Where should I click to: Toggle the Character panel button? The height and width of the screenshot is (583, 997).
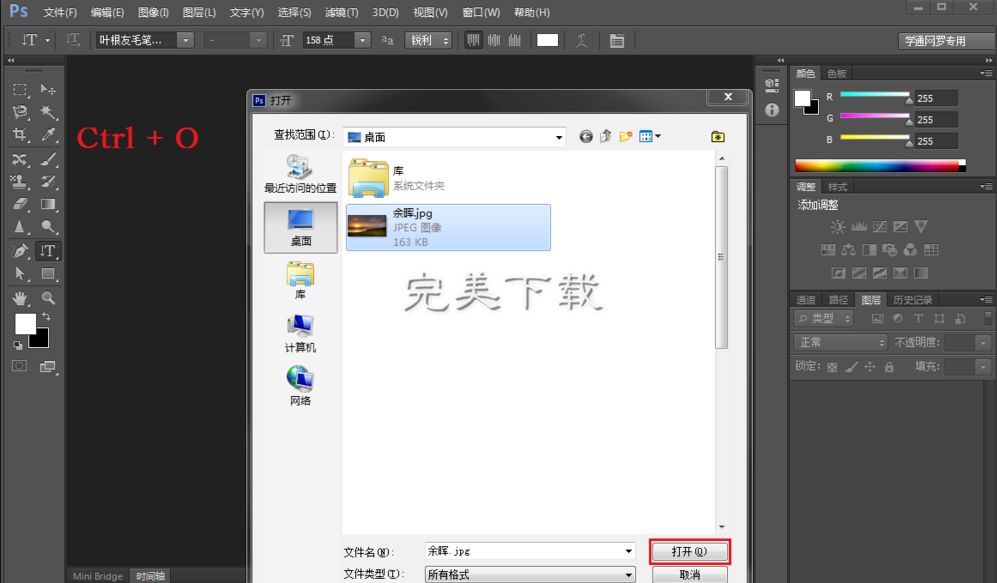(x=616, y=41)
